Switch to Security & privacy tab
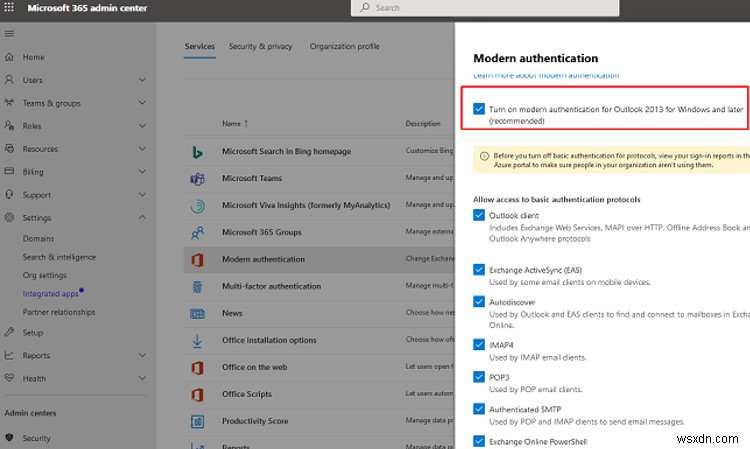Image resolution: width=750 pixels, height=449 pixels. pyautogui.click(x=260, y=46)
